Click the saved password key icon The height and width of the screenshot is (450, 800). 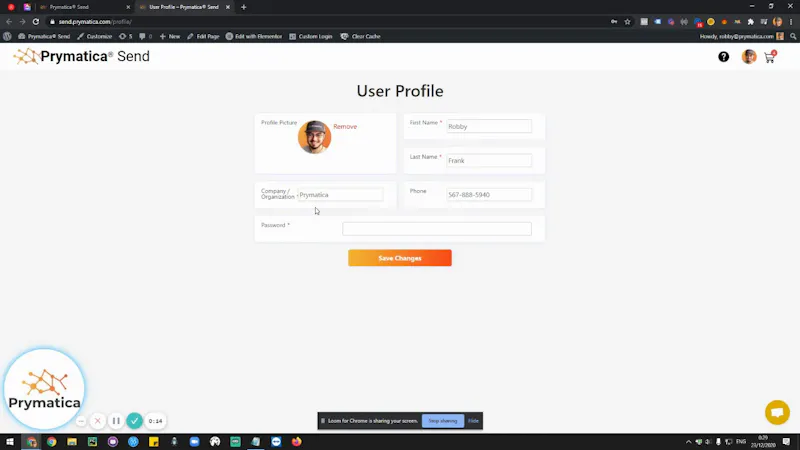[x=614, y=22]
